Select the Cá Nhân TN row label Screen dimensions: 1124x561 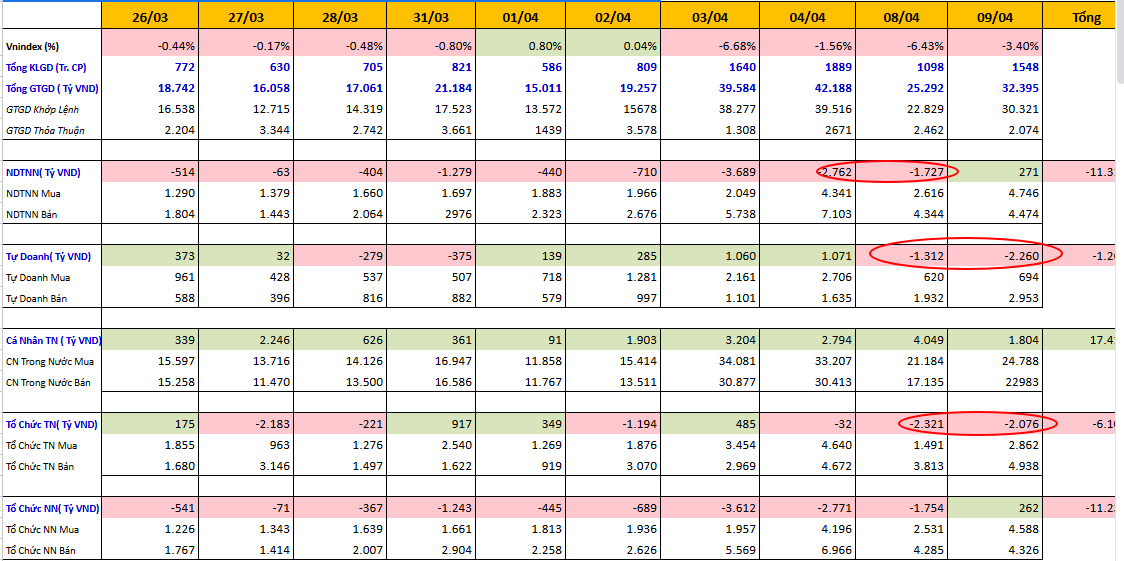(x=51, y=340)
